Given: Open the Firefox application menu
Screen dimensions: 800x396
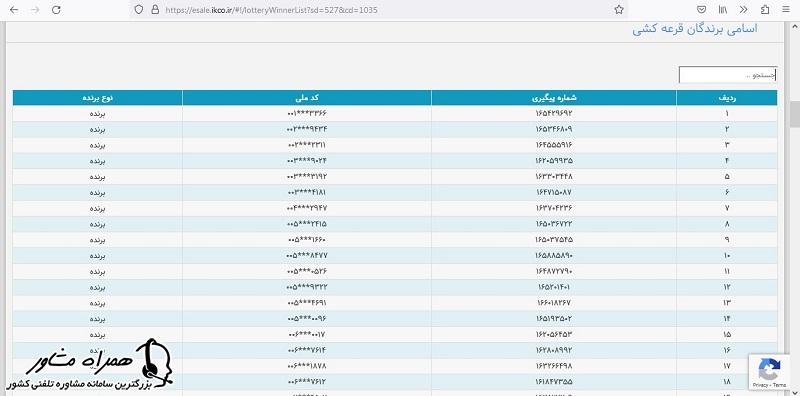Looking at the screenshot, I should (x=786, y=10).
